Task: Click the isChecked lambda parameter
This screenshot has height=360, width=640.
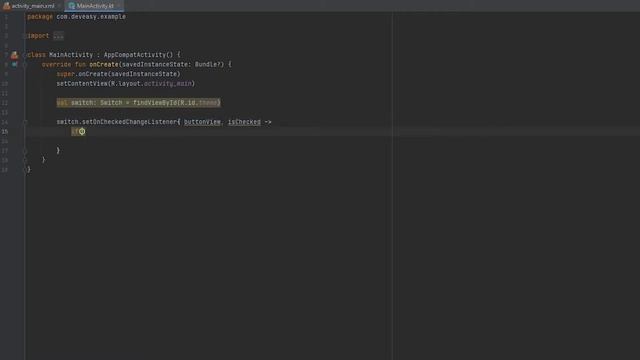Action: (244, 122)
